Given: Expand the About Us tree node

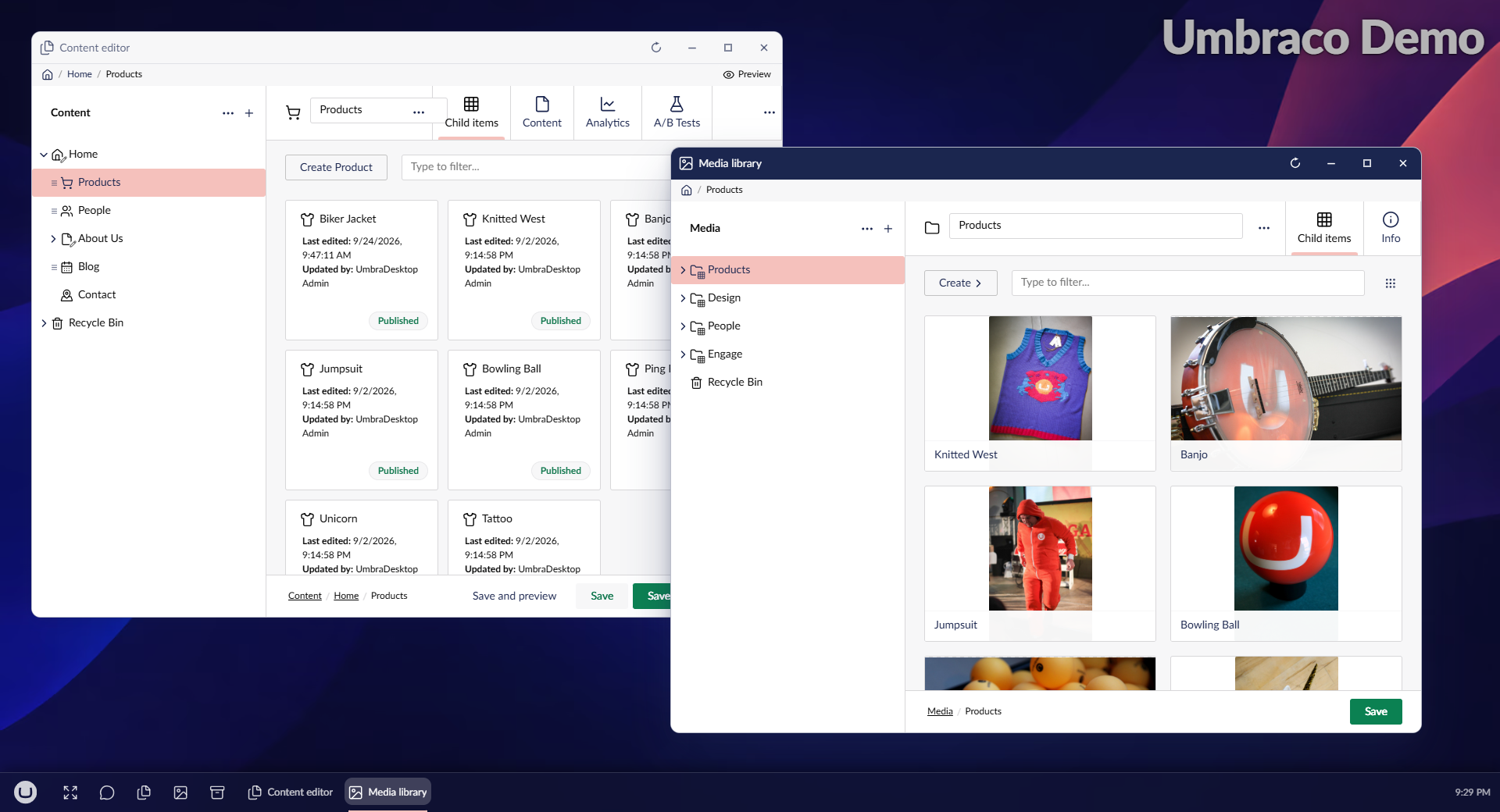Looking at the screenshot, I should [x=53, y=239].
